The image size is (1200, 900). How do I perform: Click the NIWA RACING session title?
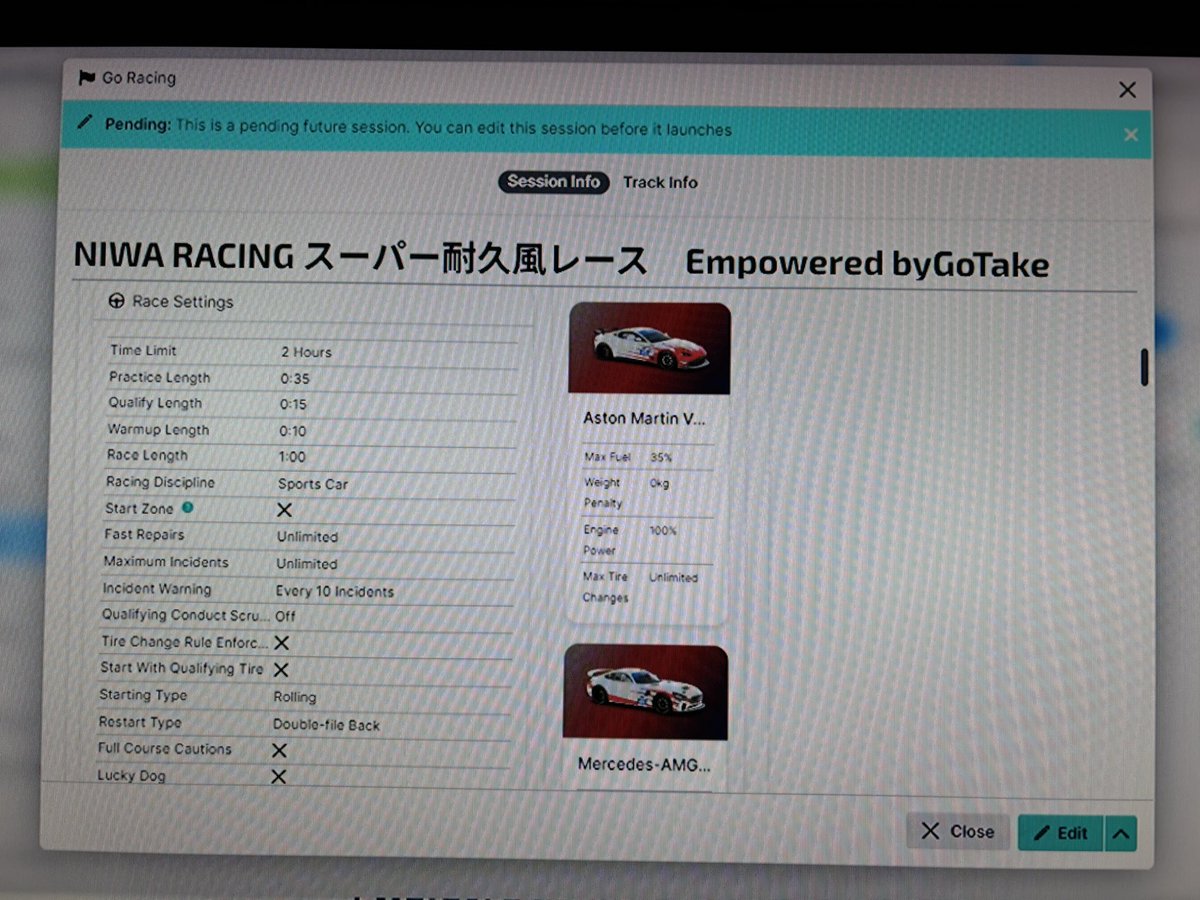click(x=561, y=261)
